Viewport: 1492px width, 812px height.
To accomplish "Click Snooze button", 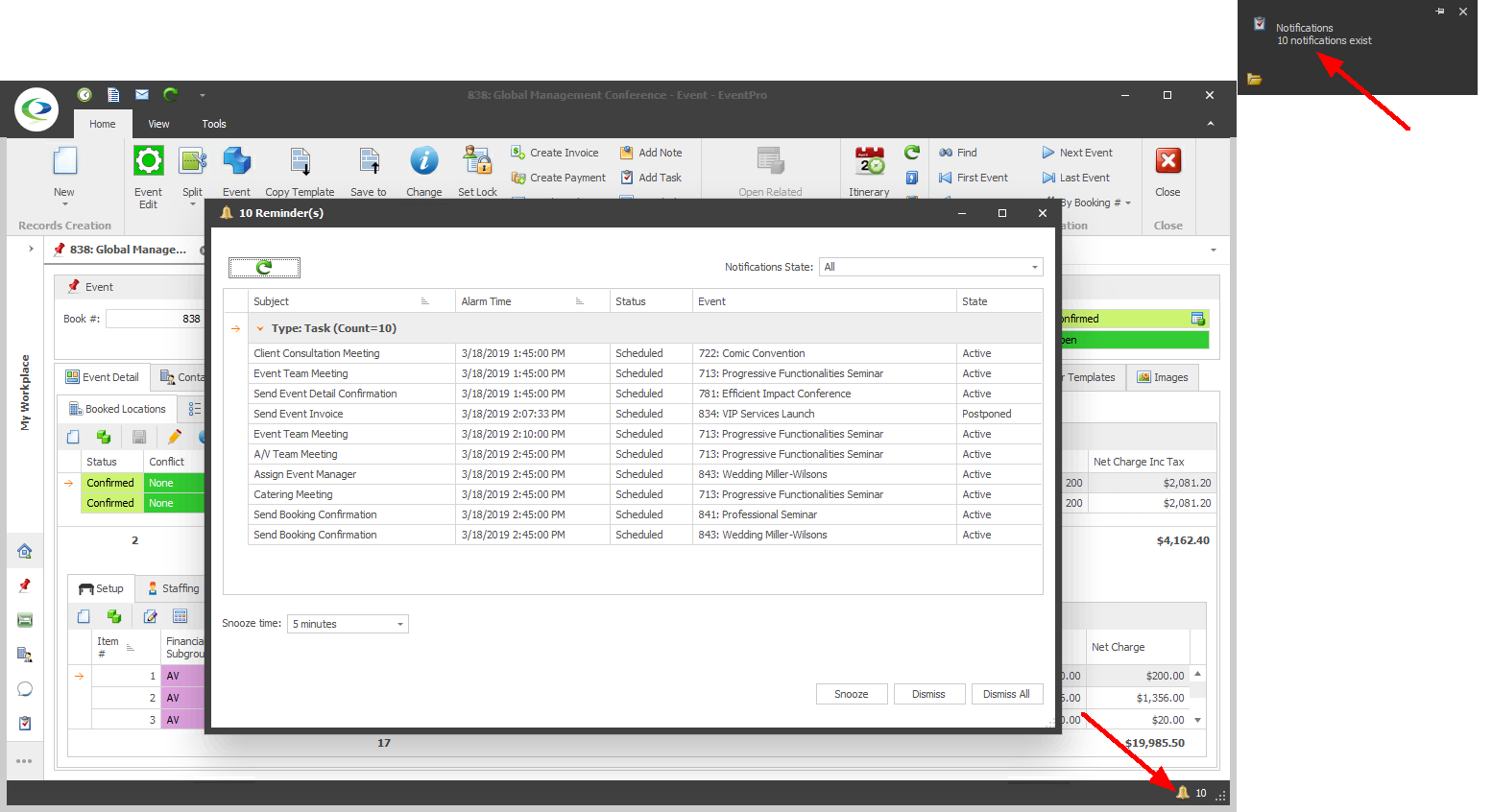I will coord(852,694).
